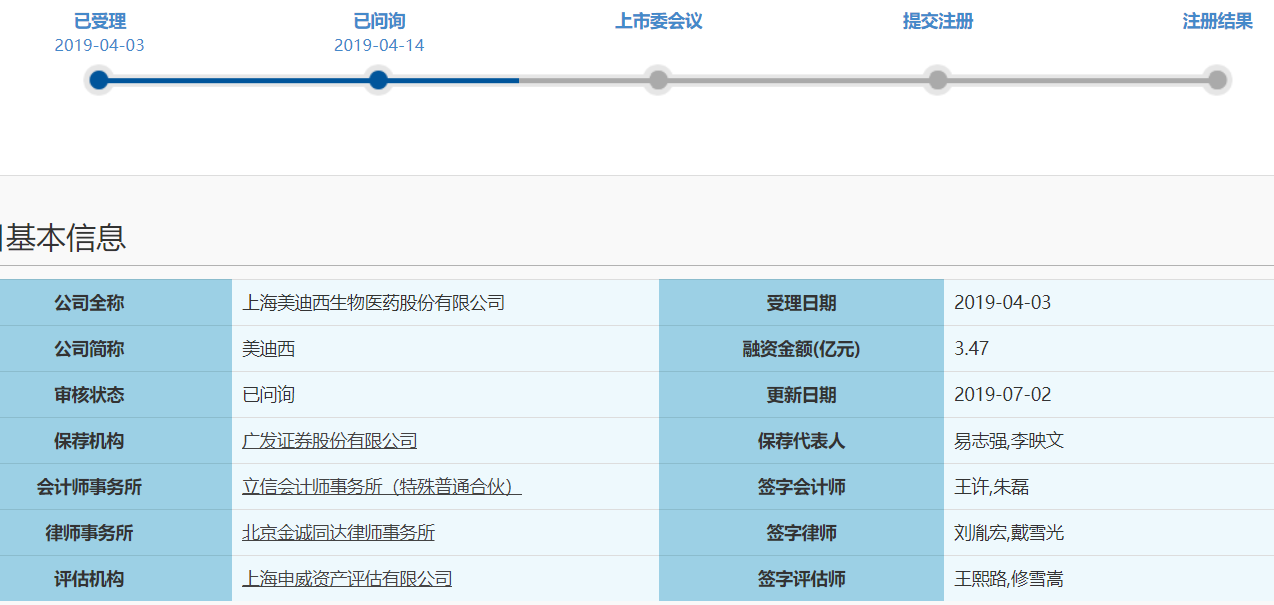Click the 签字会计师 value 王许,朱磊
Image resolution: width=1274 pixels, height=605 pixels.
click(x=992, y=487)
